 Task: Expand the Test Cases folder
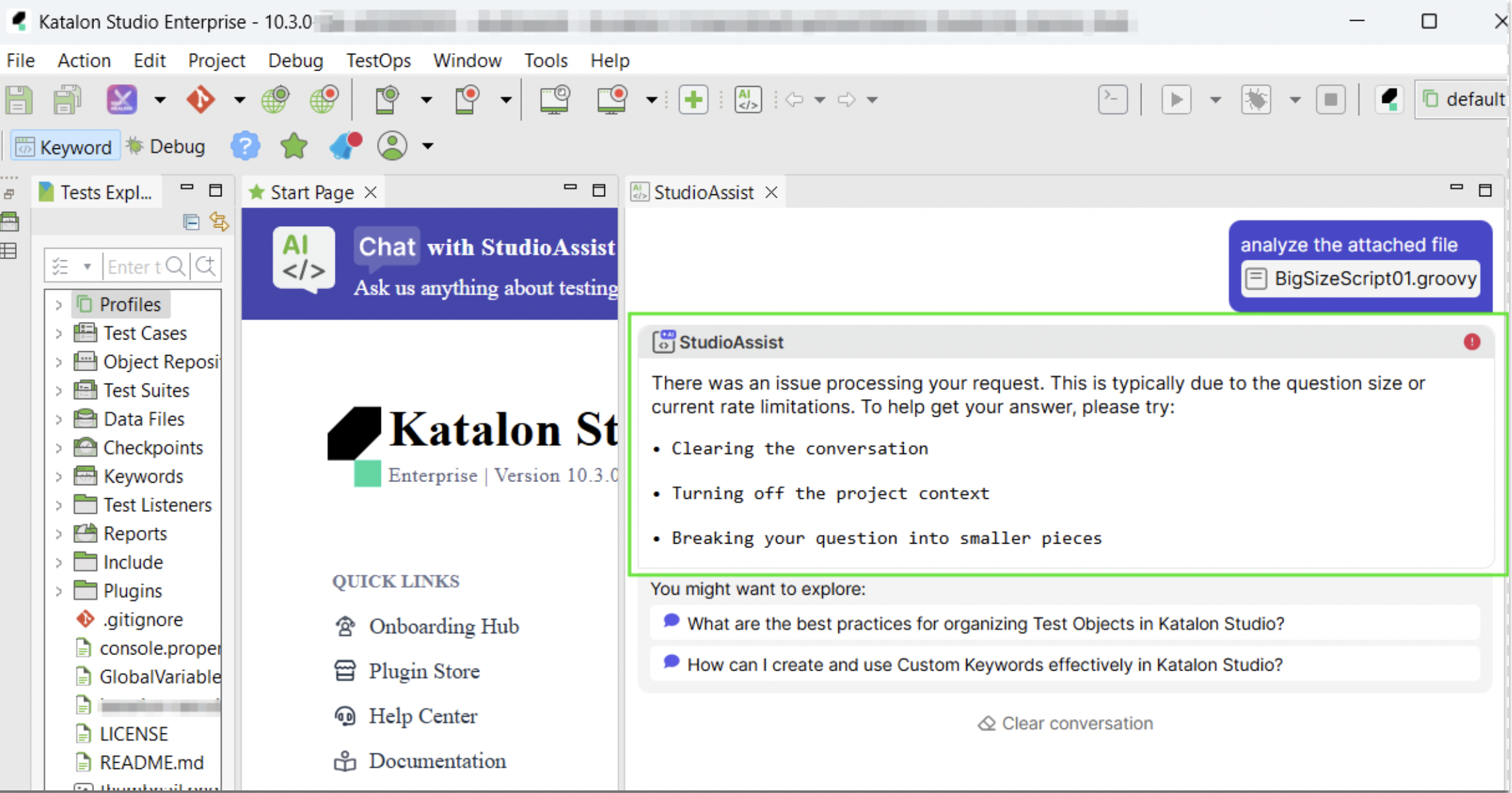pos(58,334)
